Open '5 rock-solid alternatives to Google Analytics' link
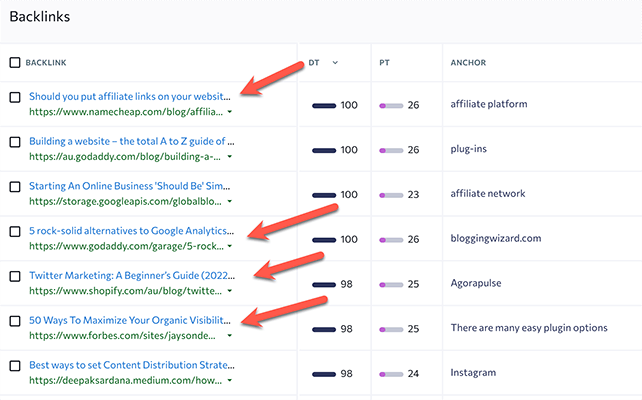Viewport: 642px width, 400px height. coord(130,231)
